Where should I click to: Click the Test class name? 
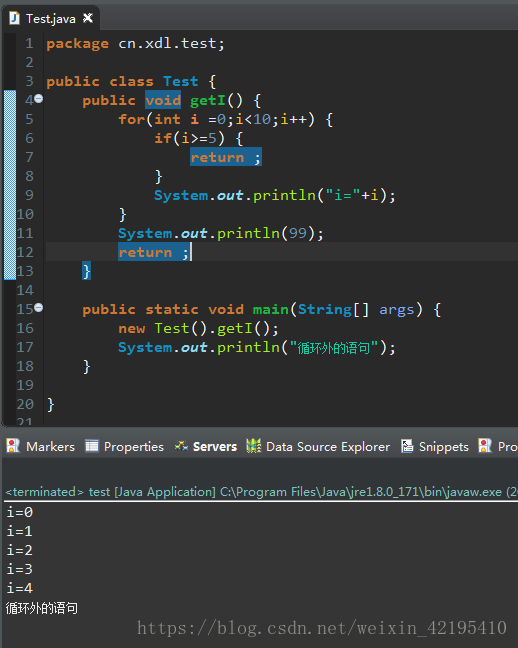[181, 81]
